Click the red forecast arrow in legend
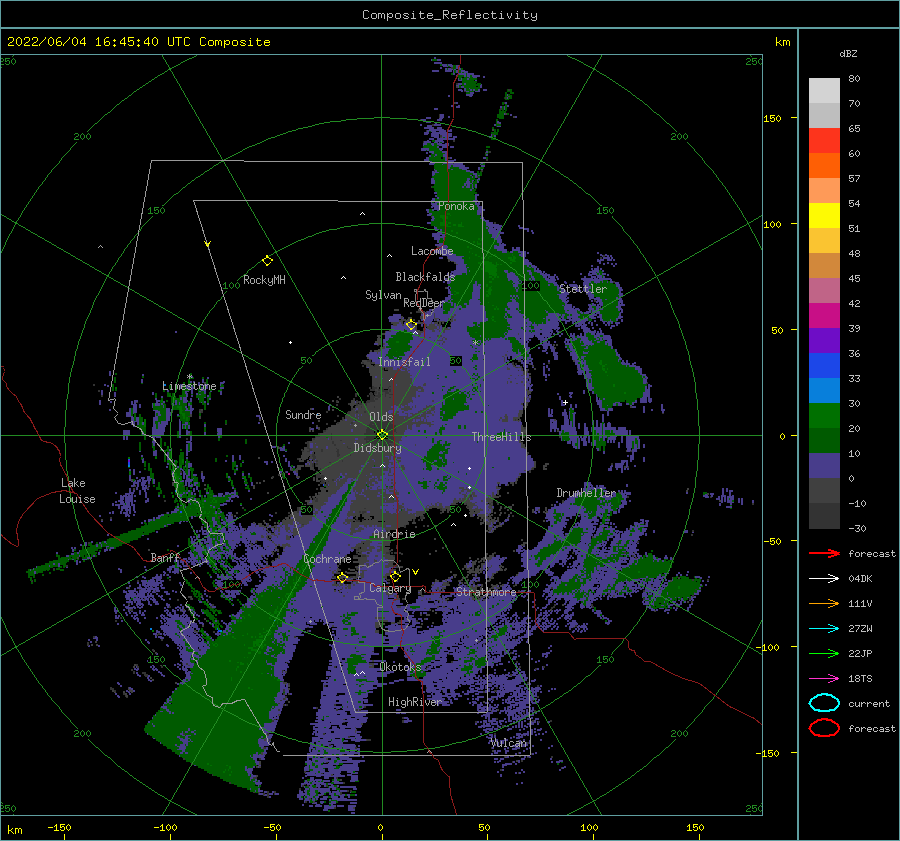The image size is (900, 841). (824, 553)
